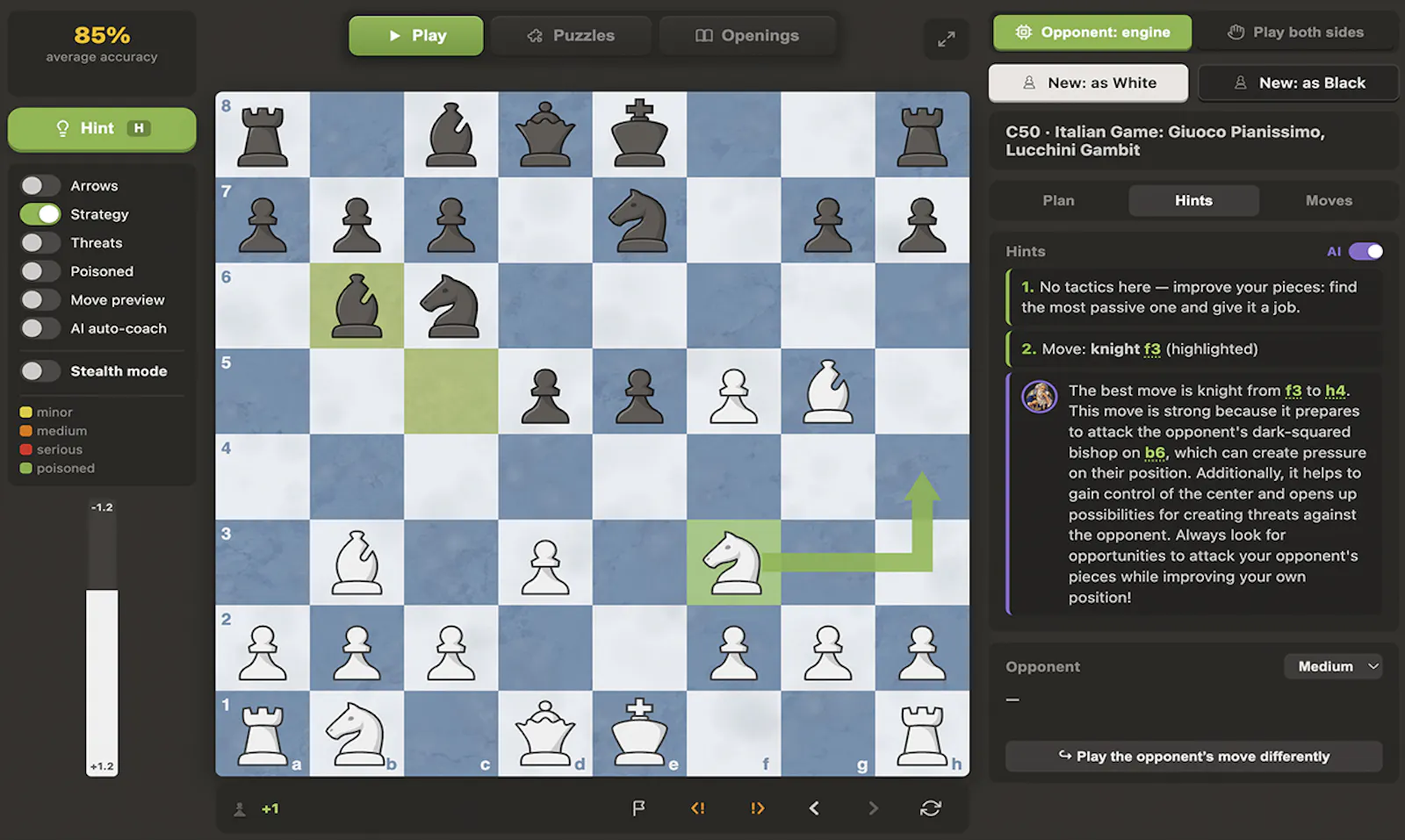1405x840 pixels.
Task: Click Play the opponent's move differently
Action: coord(1194,756)
